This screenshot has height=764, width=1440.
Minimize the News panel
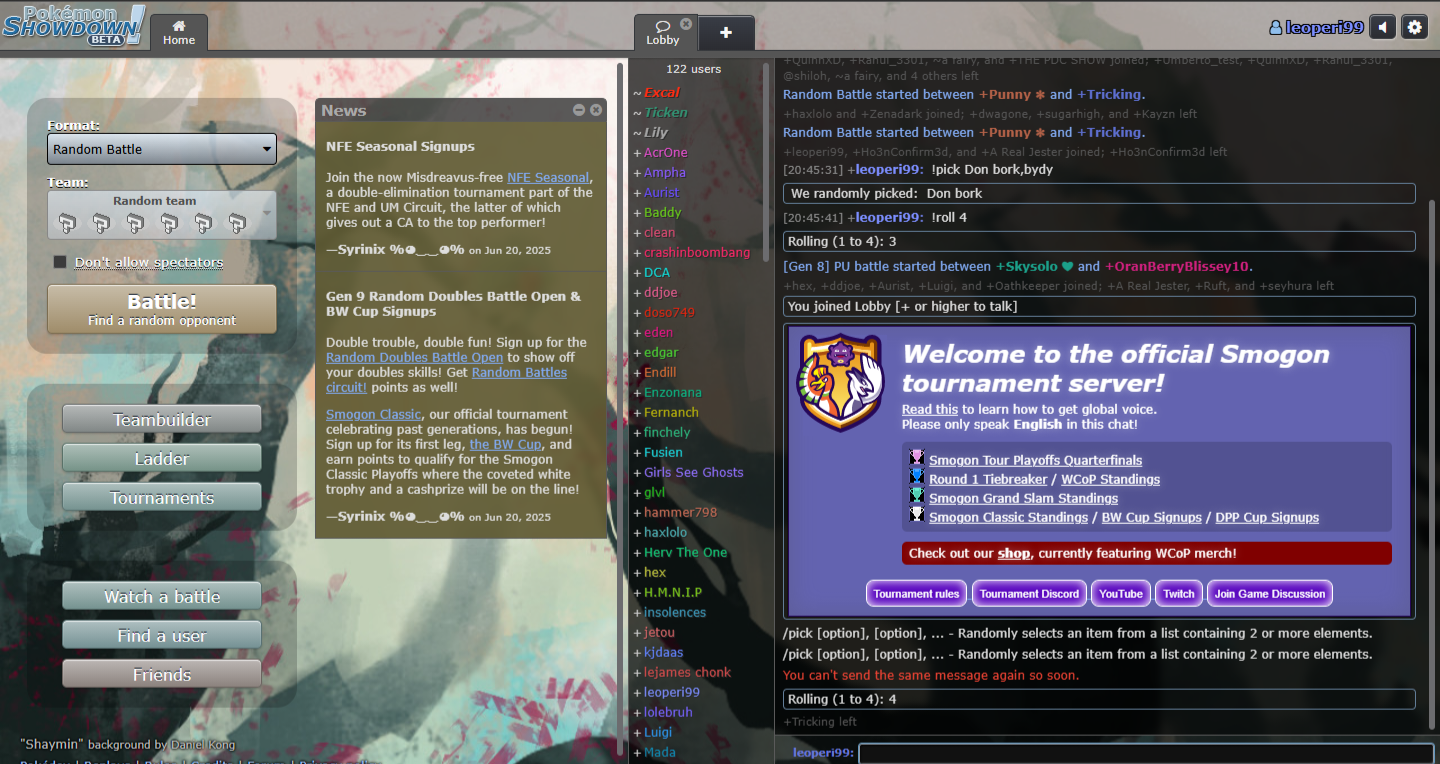click(579, 110)
